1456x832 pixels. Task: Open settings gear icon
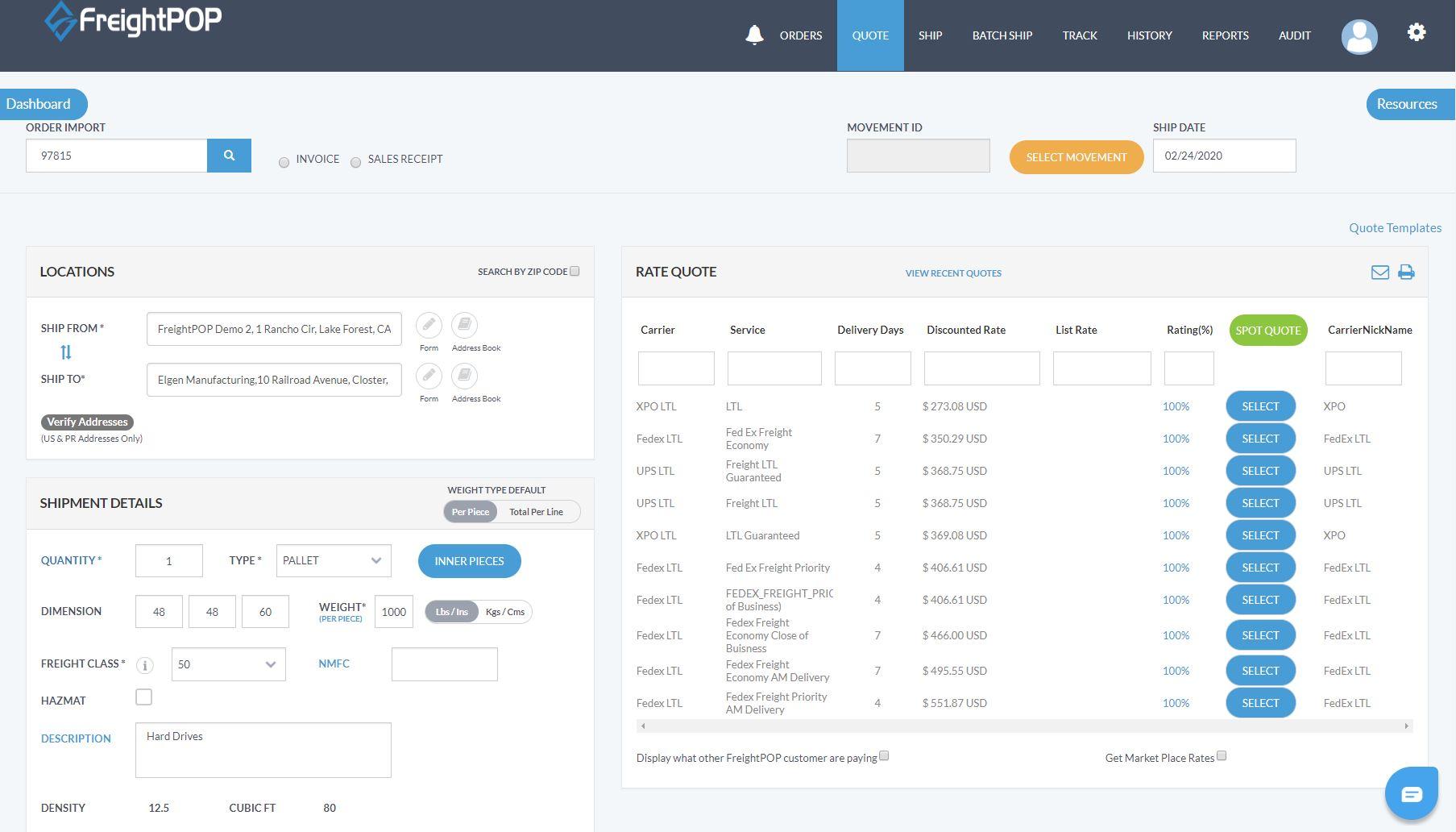(x=1416, y=32)
